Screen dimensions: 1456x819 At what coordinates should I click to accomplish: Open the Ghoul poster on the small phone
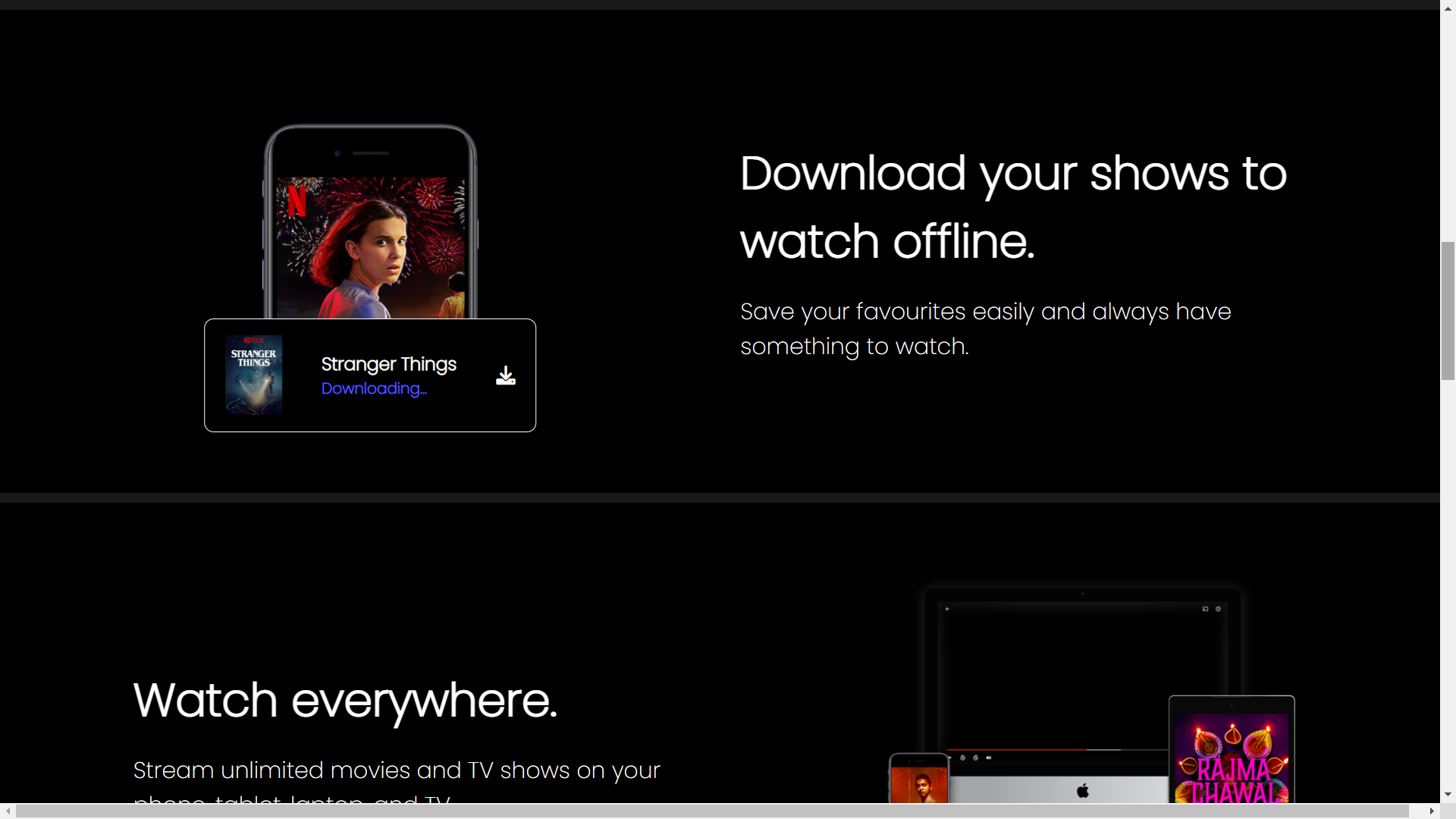(x=918, y=785)
